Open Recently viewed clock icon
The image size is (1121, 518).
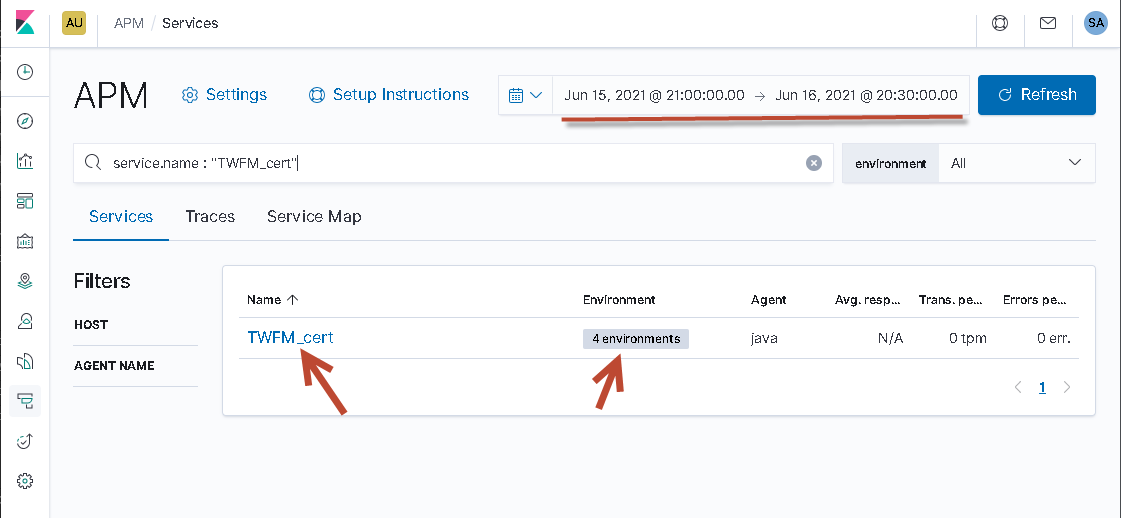(x=25, y=72)
